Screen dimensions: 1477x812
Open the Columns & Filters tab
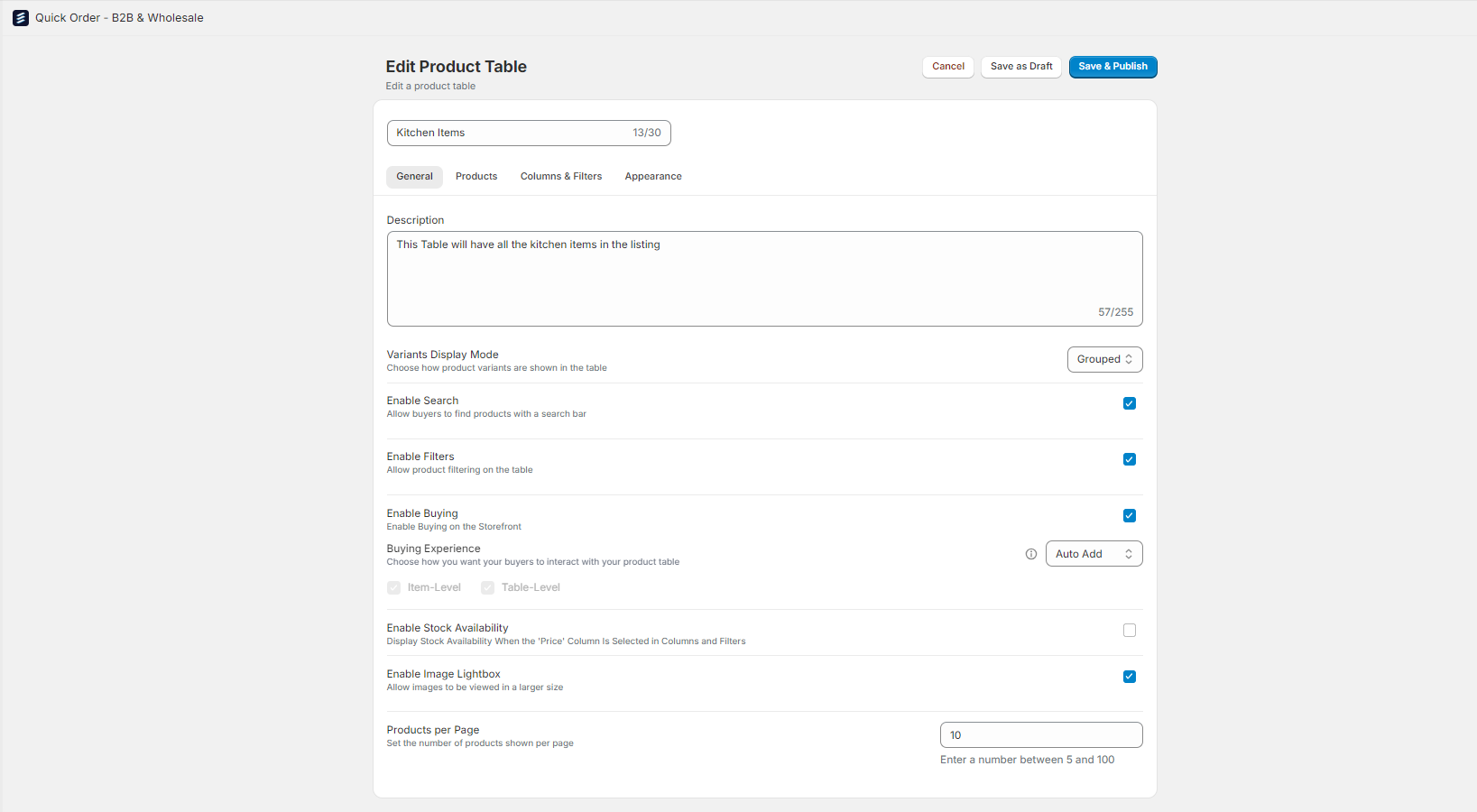pos(561,177)
